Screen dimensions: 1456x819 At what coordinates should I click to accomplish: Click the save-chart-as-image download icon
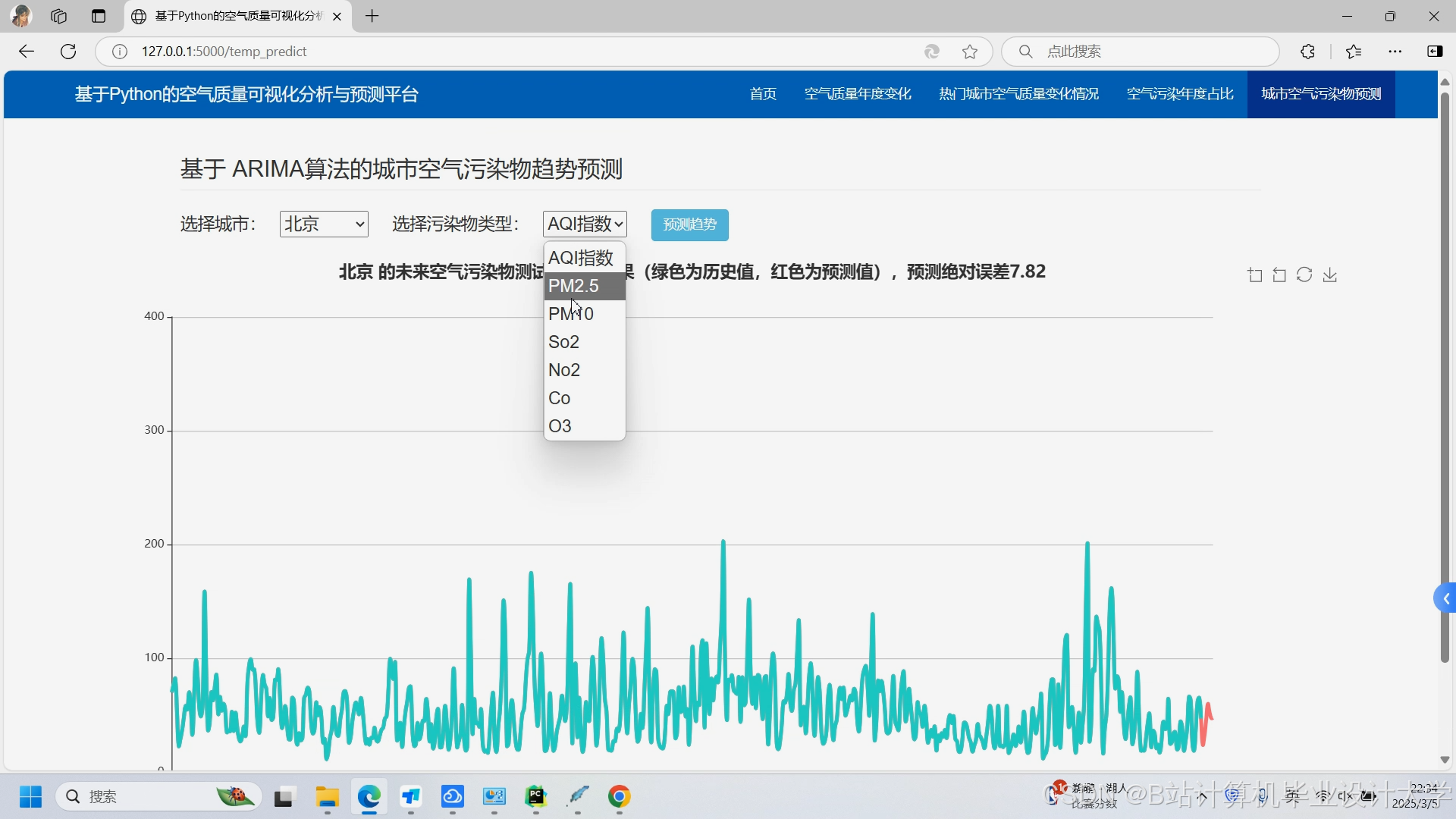[1330, 275]
